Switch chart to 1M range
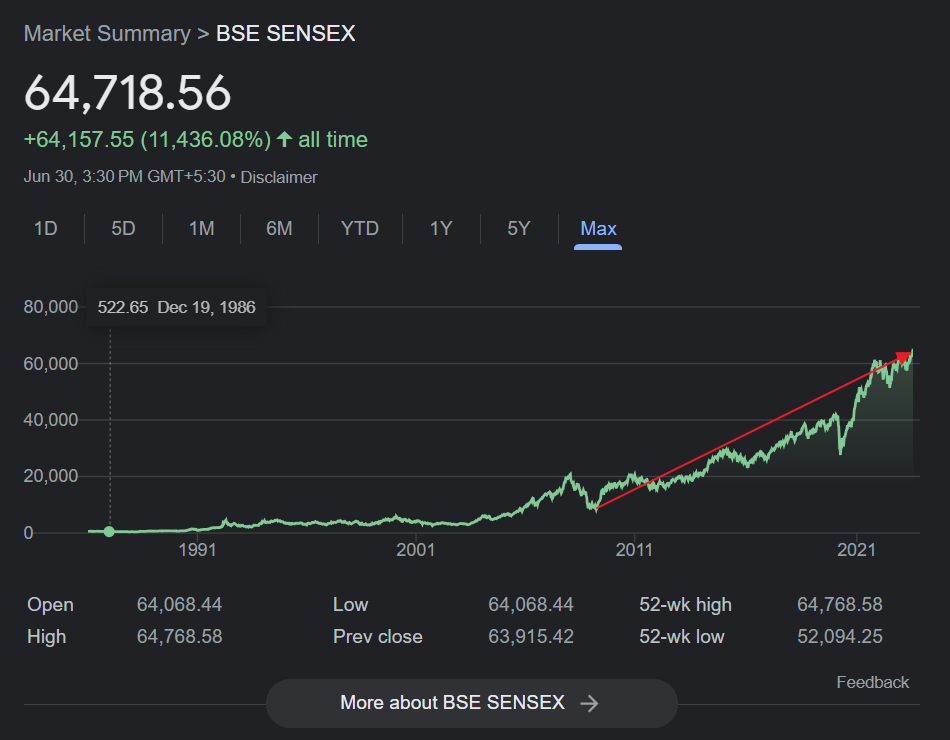 [201, 228]
